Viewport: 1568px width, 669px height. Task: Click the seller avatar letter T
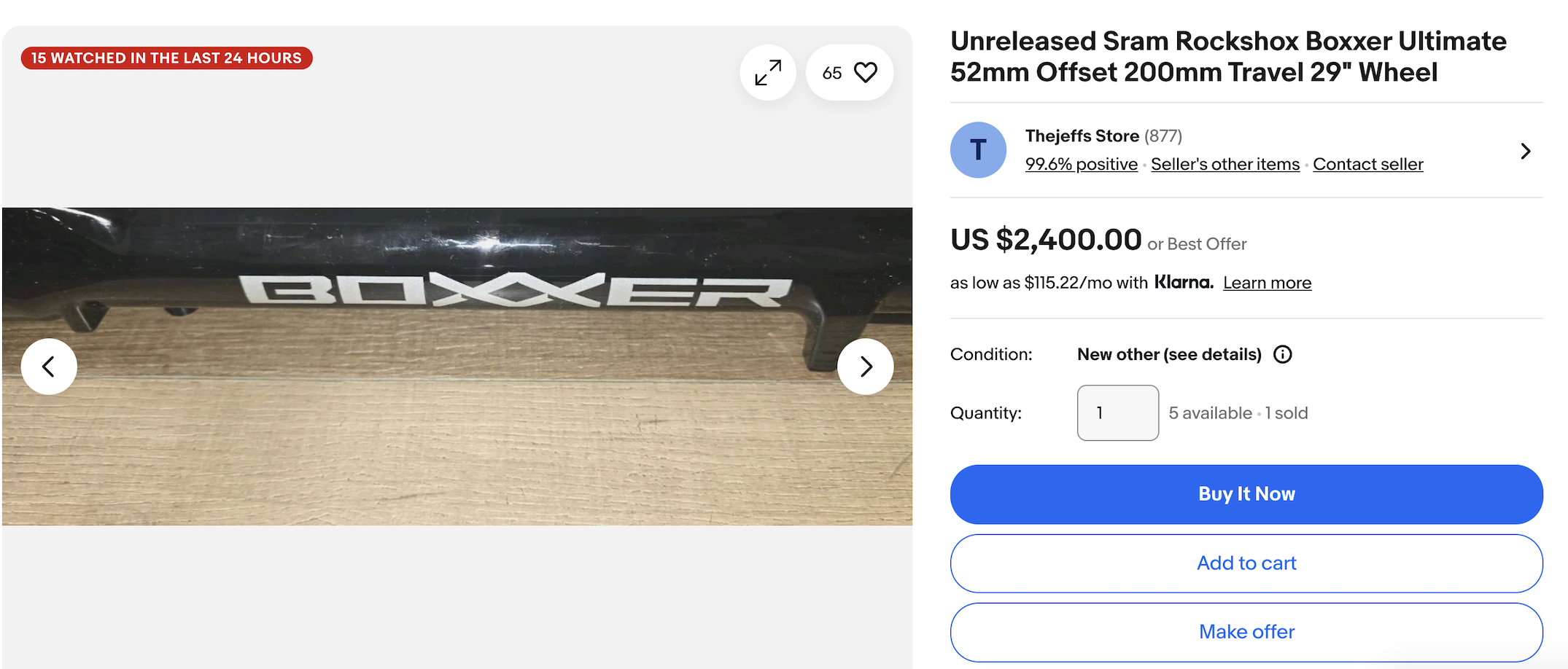[978, 150]
